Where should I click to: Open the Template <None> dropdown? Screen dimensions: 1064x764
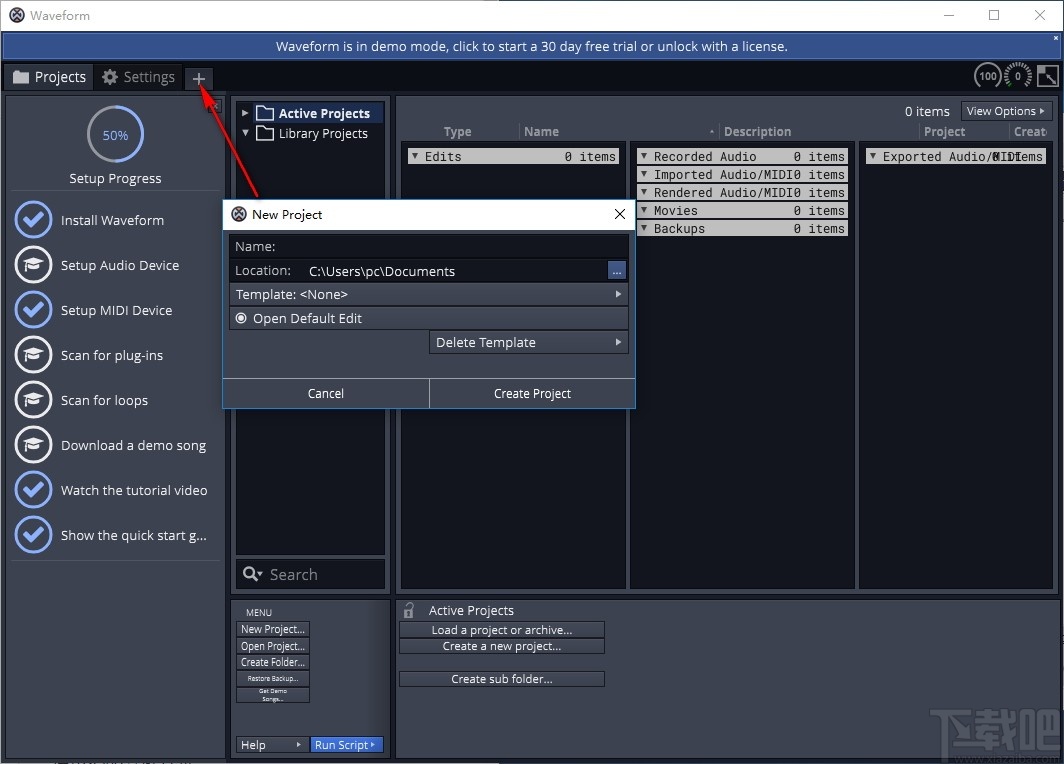click(429, 294)
